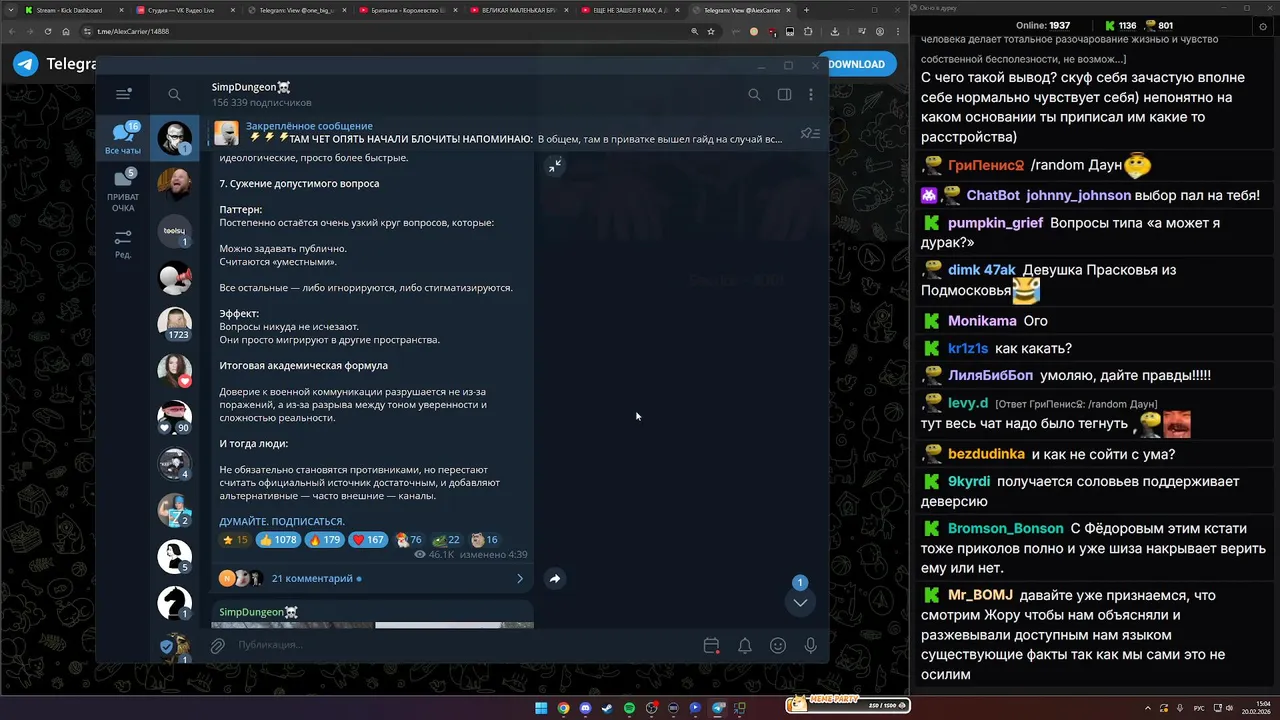Click the SimpDungeon sender name on the next post
Viewport: 1280px width, 720px height.
pyautogui.click(x=258, y=611)
